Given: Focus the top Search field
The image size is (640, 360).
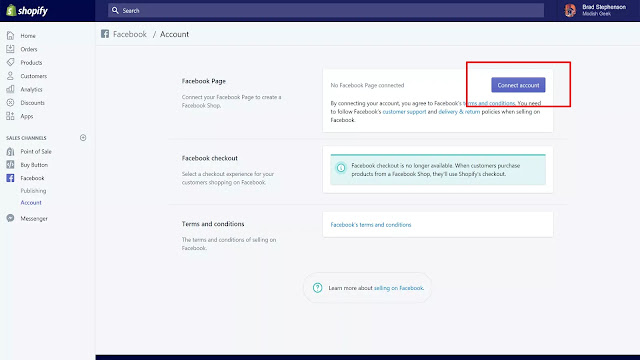Looking at the screenshot, I should [326, 11].
